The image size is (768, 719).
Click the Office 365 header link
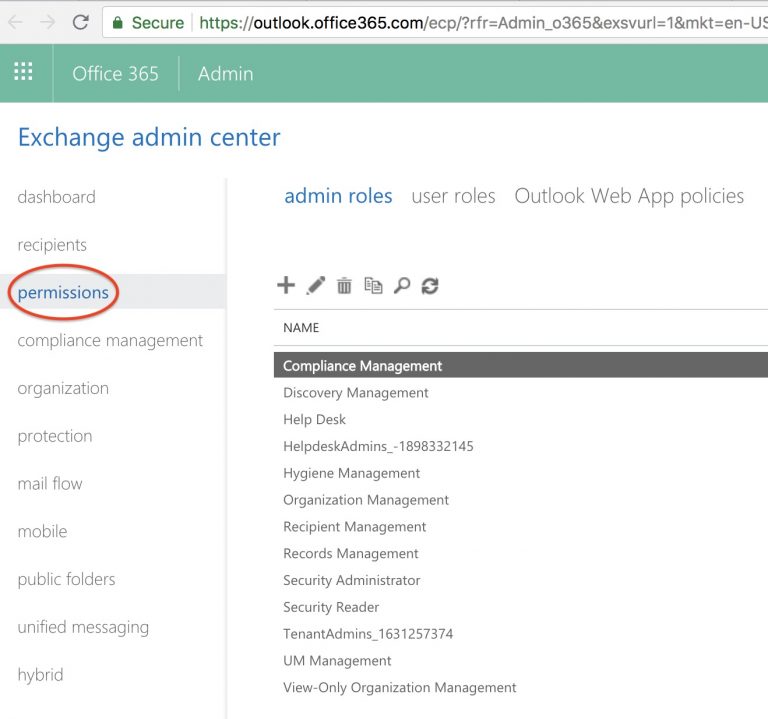coord(115,73)
